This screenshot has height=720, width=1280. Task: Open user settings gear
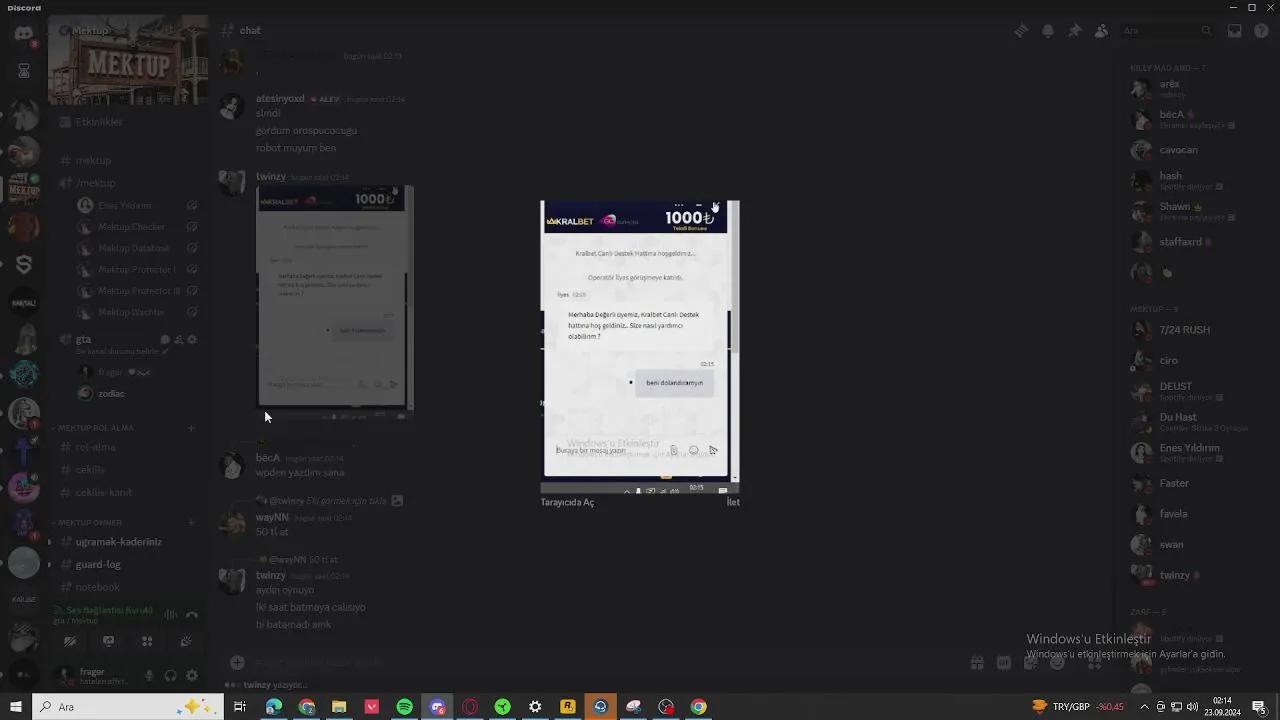click(192, 676)
